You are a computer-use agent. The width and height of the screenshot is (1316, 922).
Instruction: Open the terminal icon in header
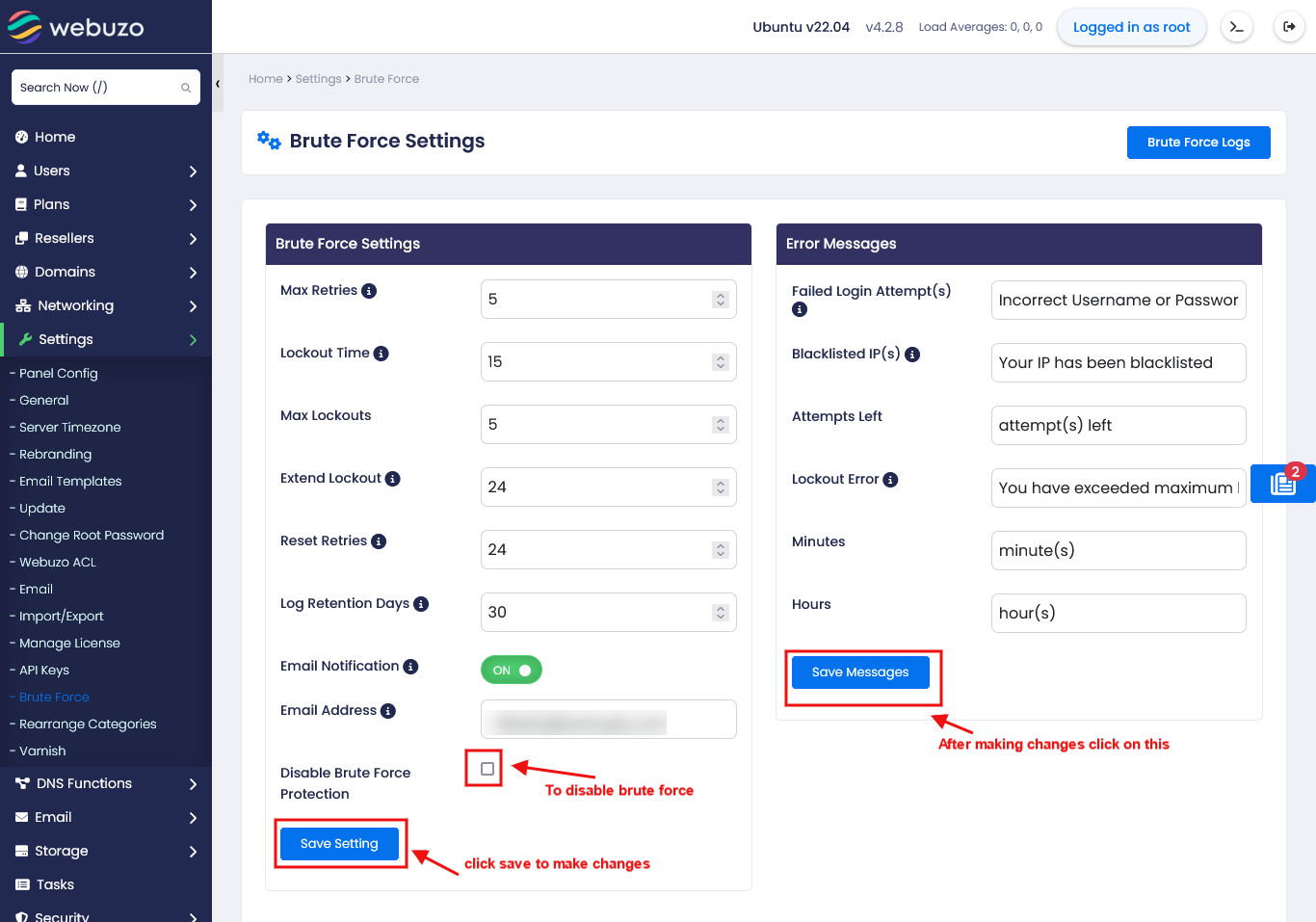coord(1237,27)
